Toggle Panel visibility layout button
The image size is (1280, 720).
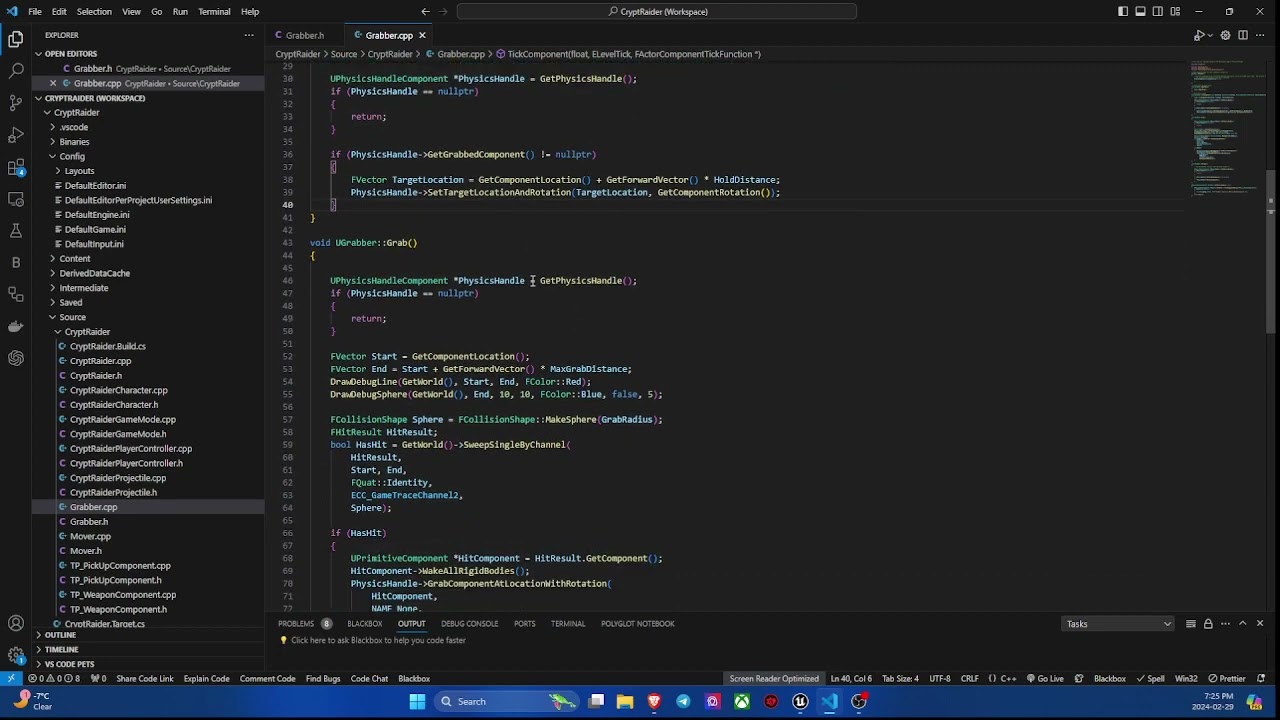1140,12
